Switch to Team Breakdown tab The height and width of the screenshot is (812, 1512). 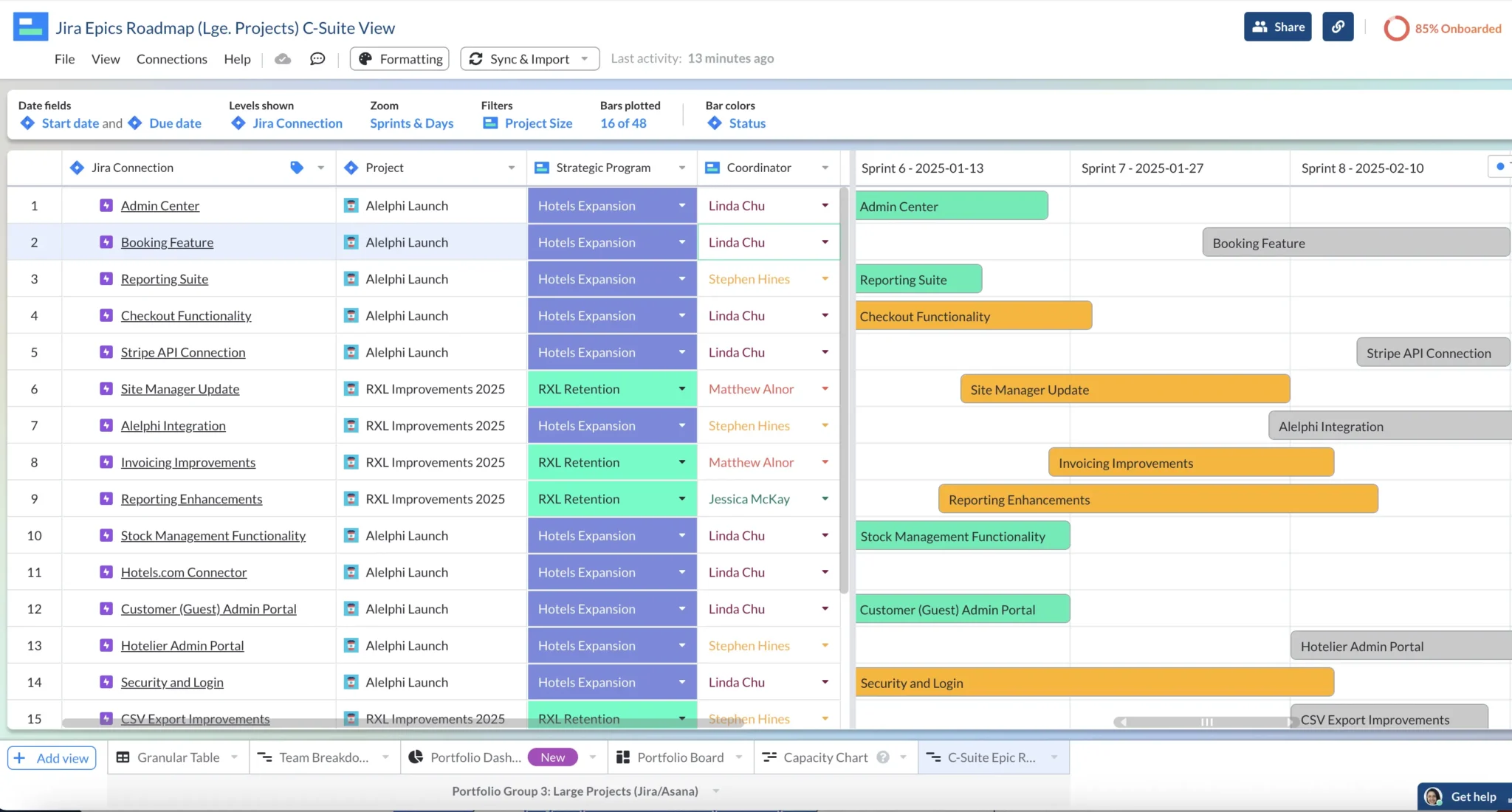click(323, 757)
